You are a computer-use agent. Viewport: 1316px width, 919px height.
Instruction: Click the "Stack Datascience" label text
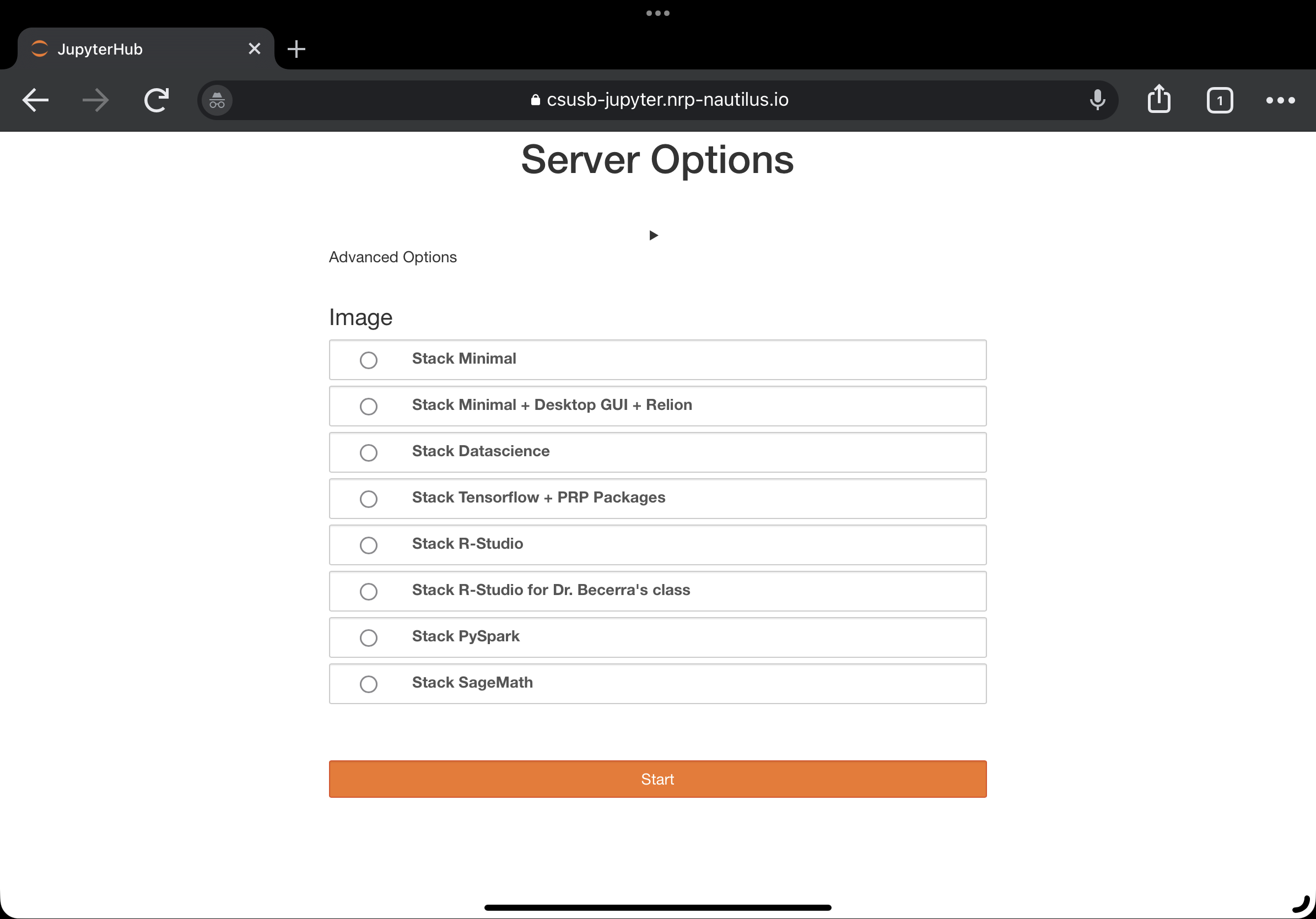tap(481, 451)
